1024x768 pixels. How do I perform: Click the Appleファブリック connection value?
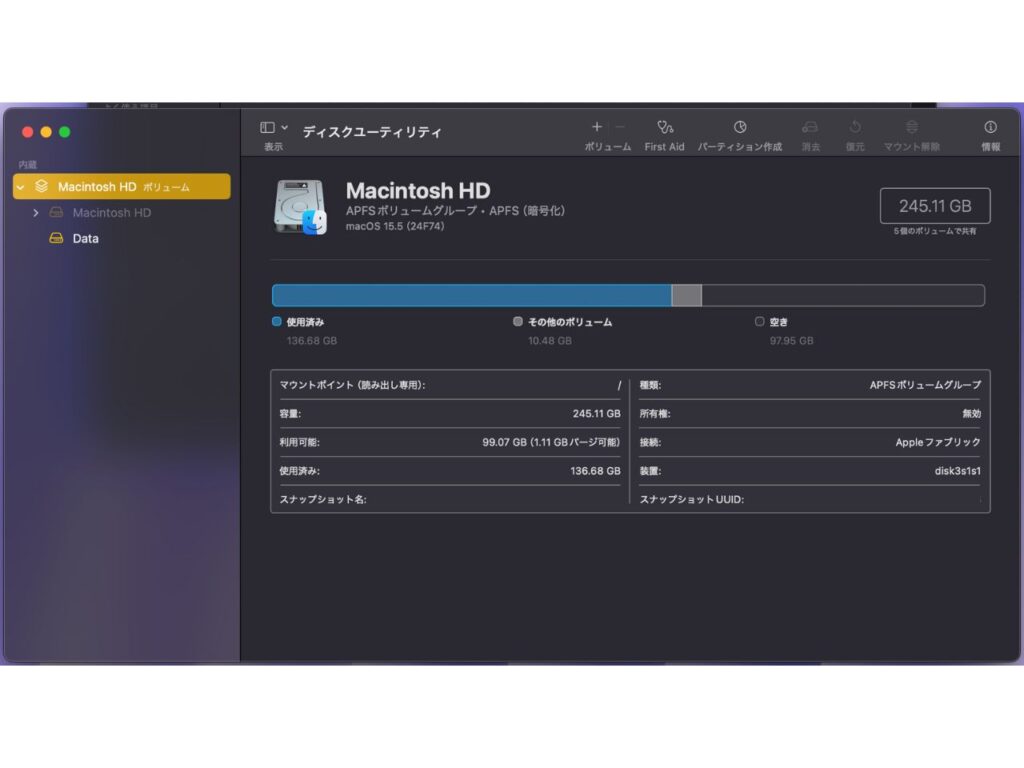pos(938,443)
